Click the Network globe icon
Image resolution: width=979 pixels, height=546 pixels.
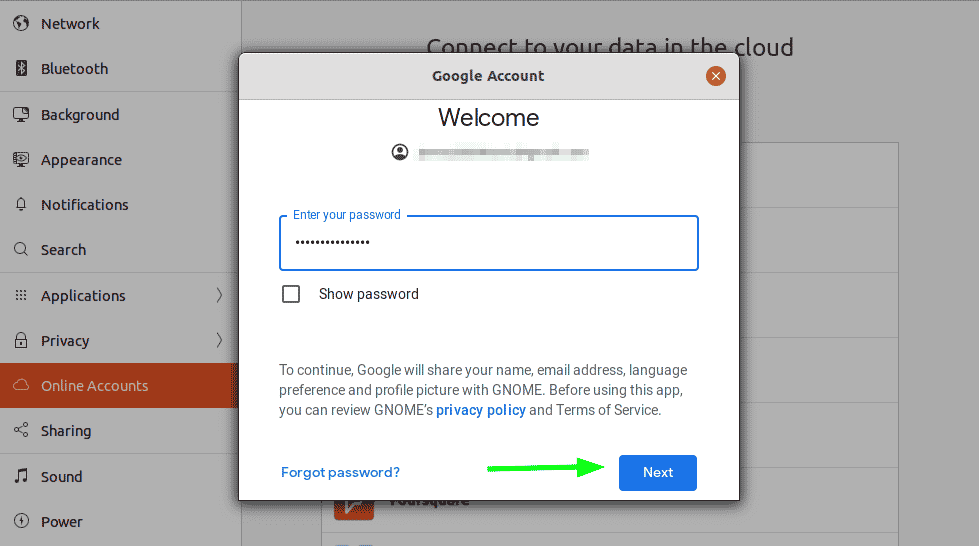21,23
